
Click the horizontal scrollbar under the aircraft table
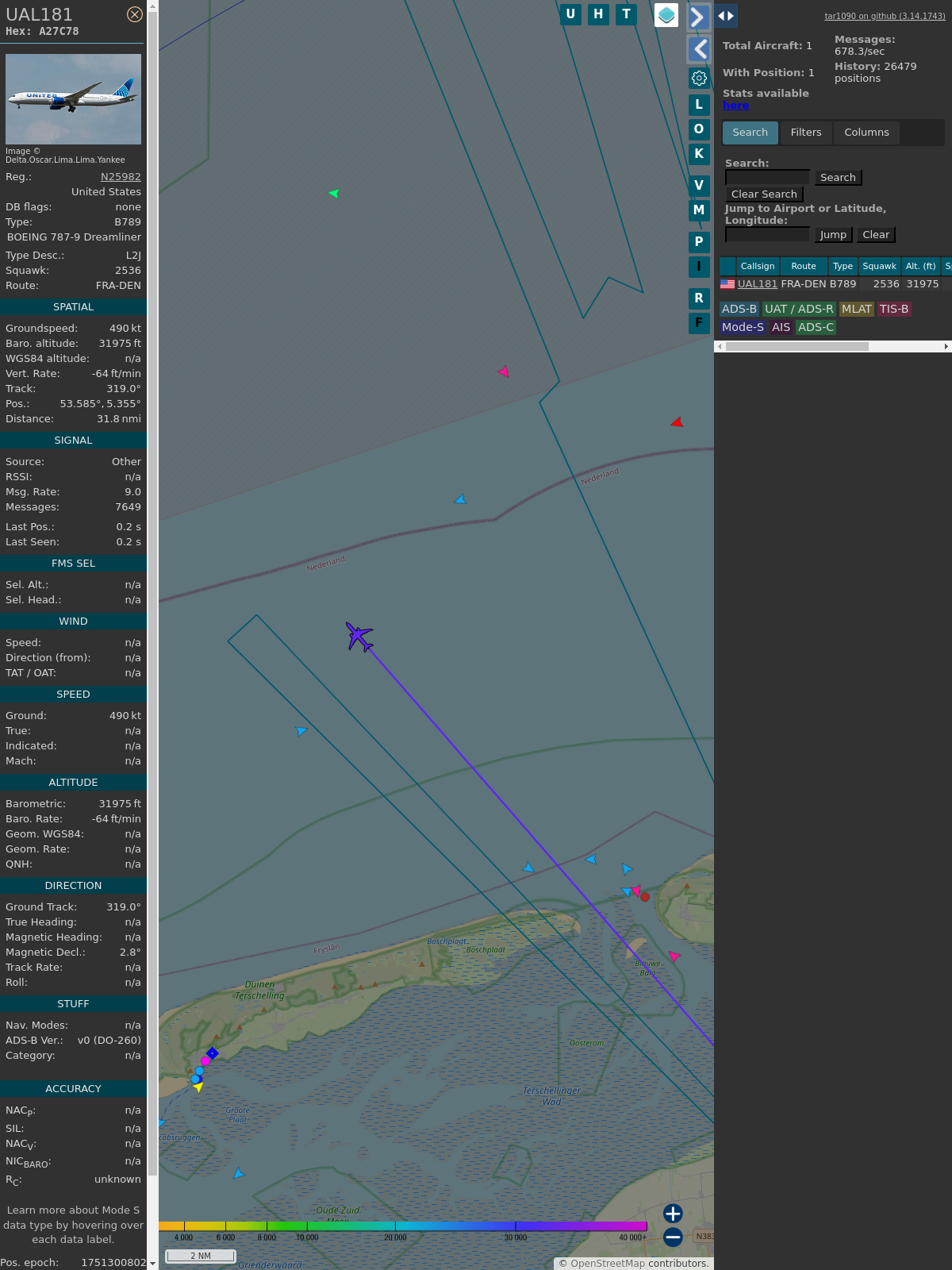click(x=797, y=347)
